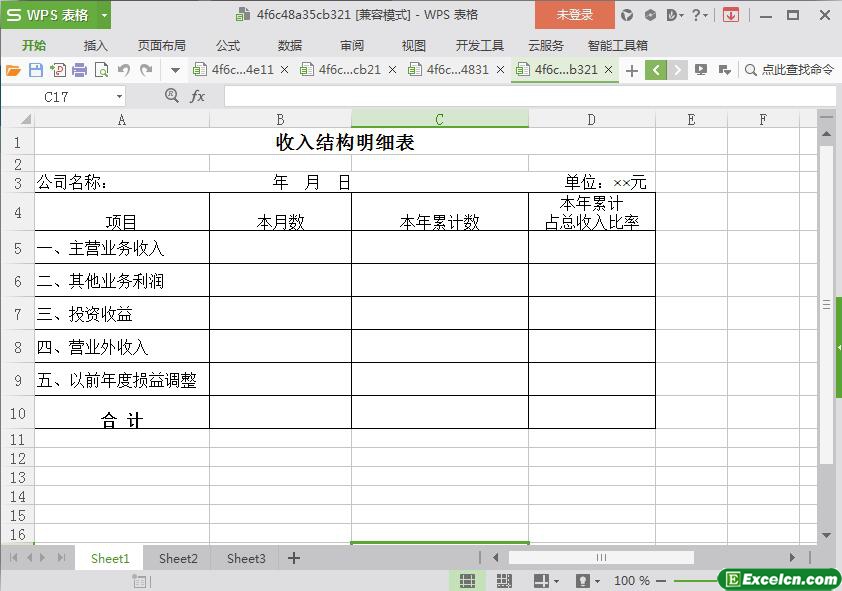
Task: Select Sheet2 worksheet tab
Action: 178,559
